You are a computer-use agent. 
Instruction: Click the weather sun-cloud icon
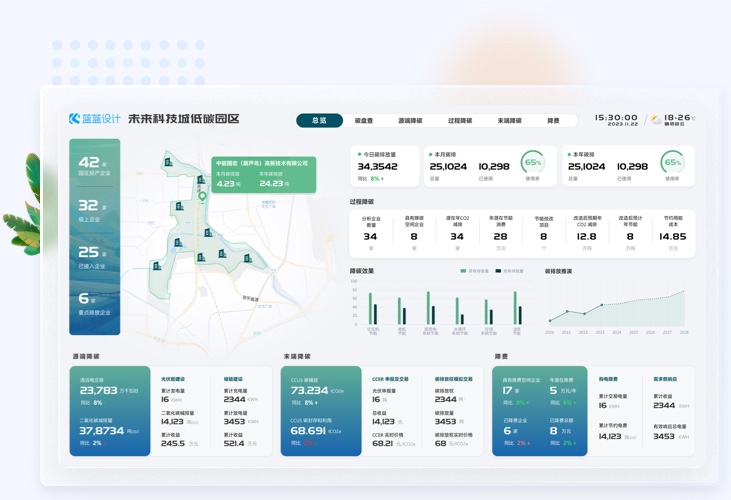656,119
